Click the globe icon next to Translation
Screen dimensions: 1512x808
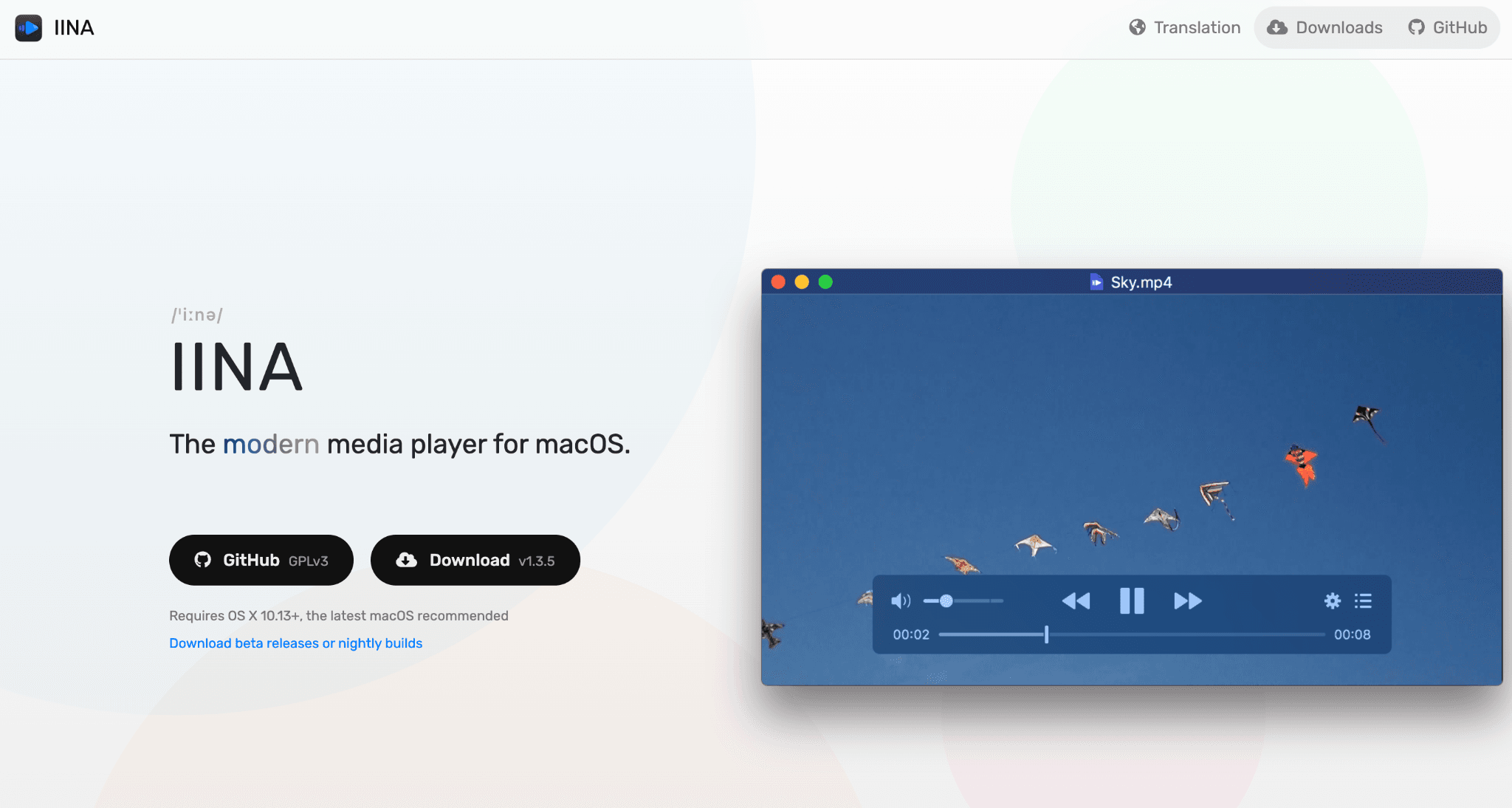pos(1136,27)
